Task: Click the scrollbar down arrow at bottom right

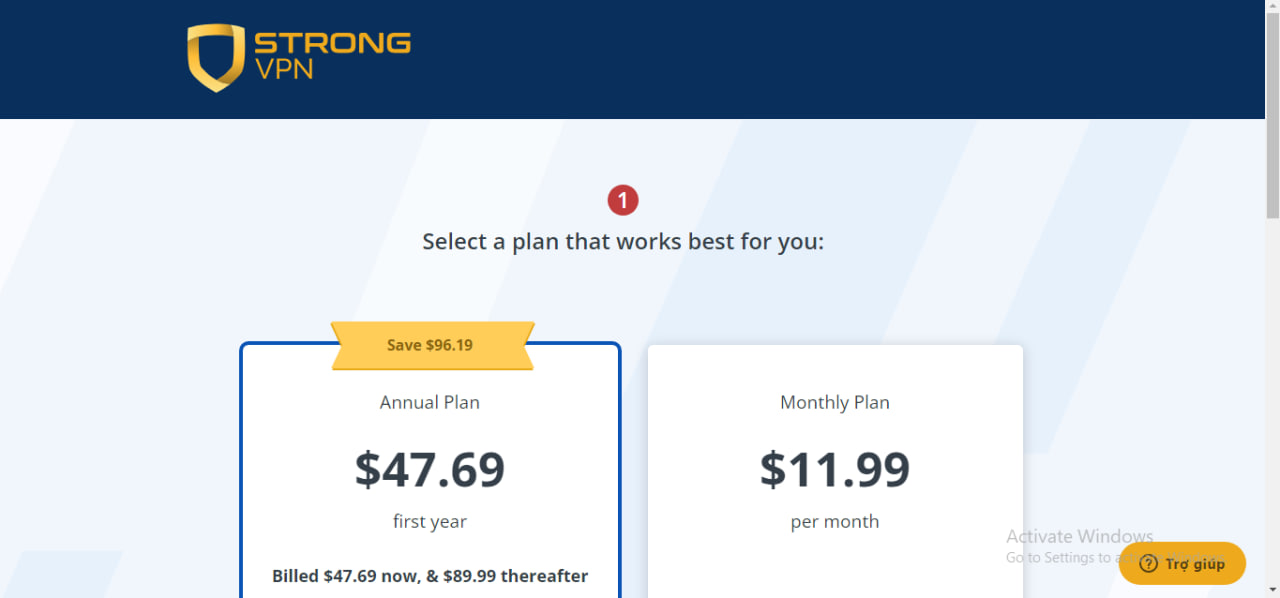Action: point(1272,590)
